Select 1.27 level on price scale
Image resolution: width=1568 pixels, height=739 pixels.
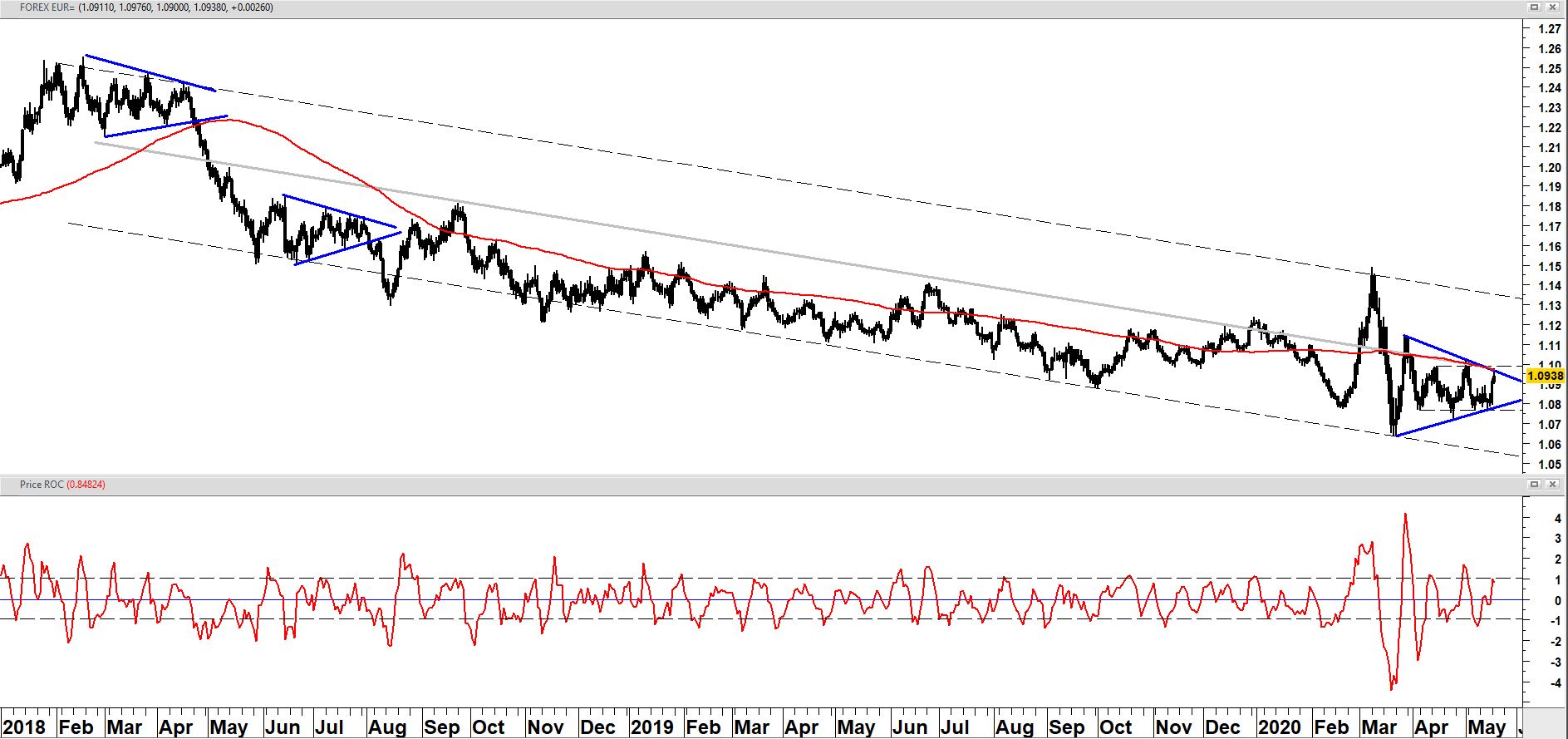coord(1549,29)
